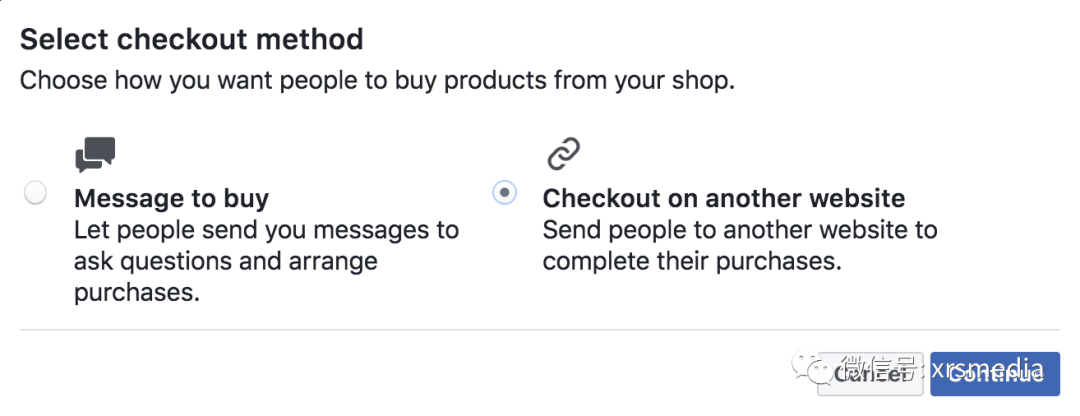Click the "Message to buy" bold label
The height and width of the screenshot is (416, 1080).
point(172,198)
